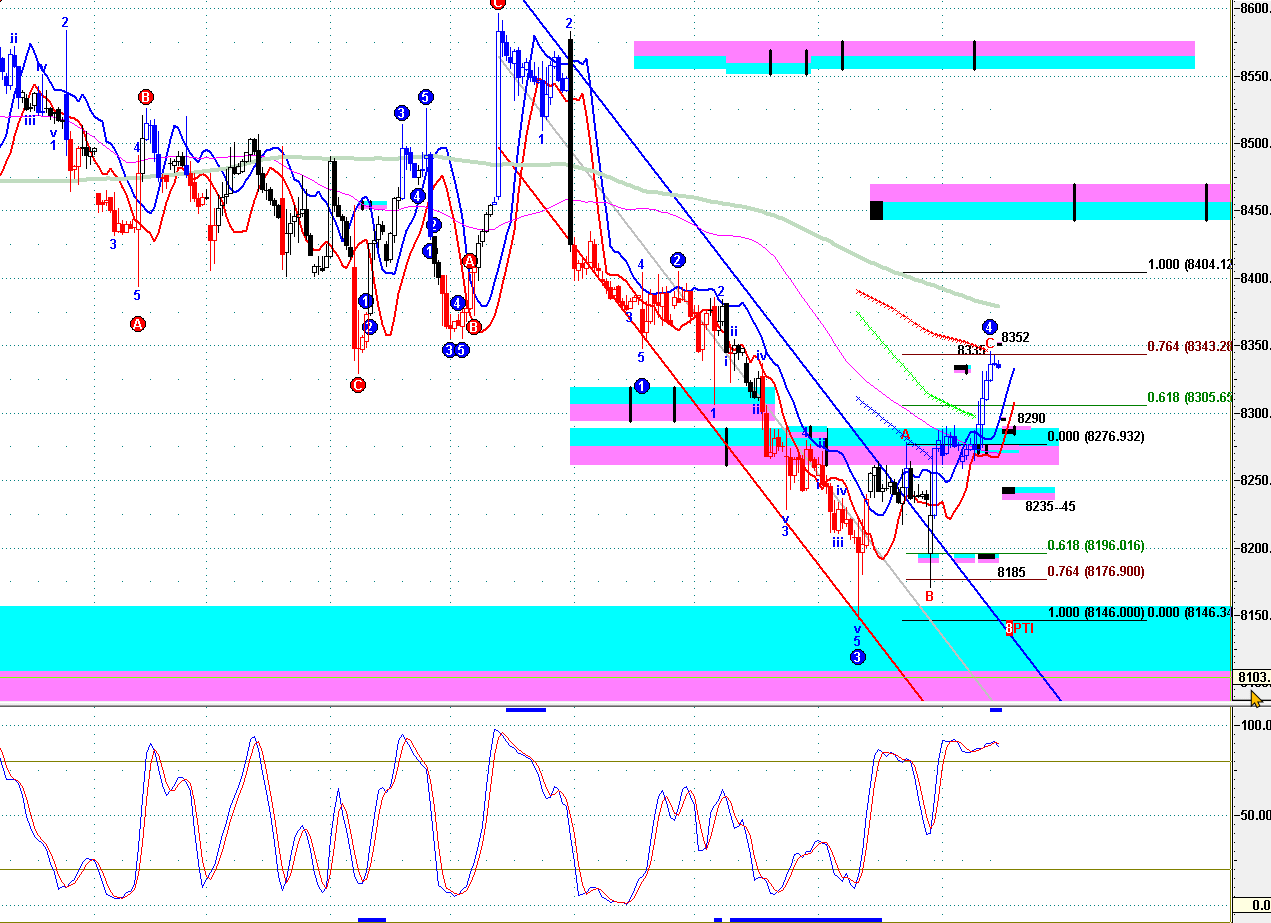Select the PTI indicator label

[1024, 628]
